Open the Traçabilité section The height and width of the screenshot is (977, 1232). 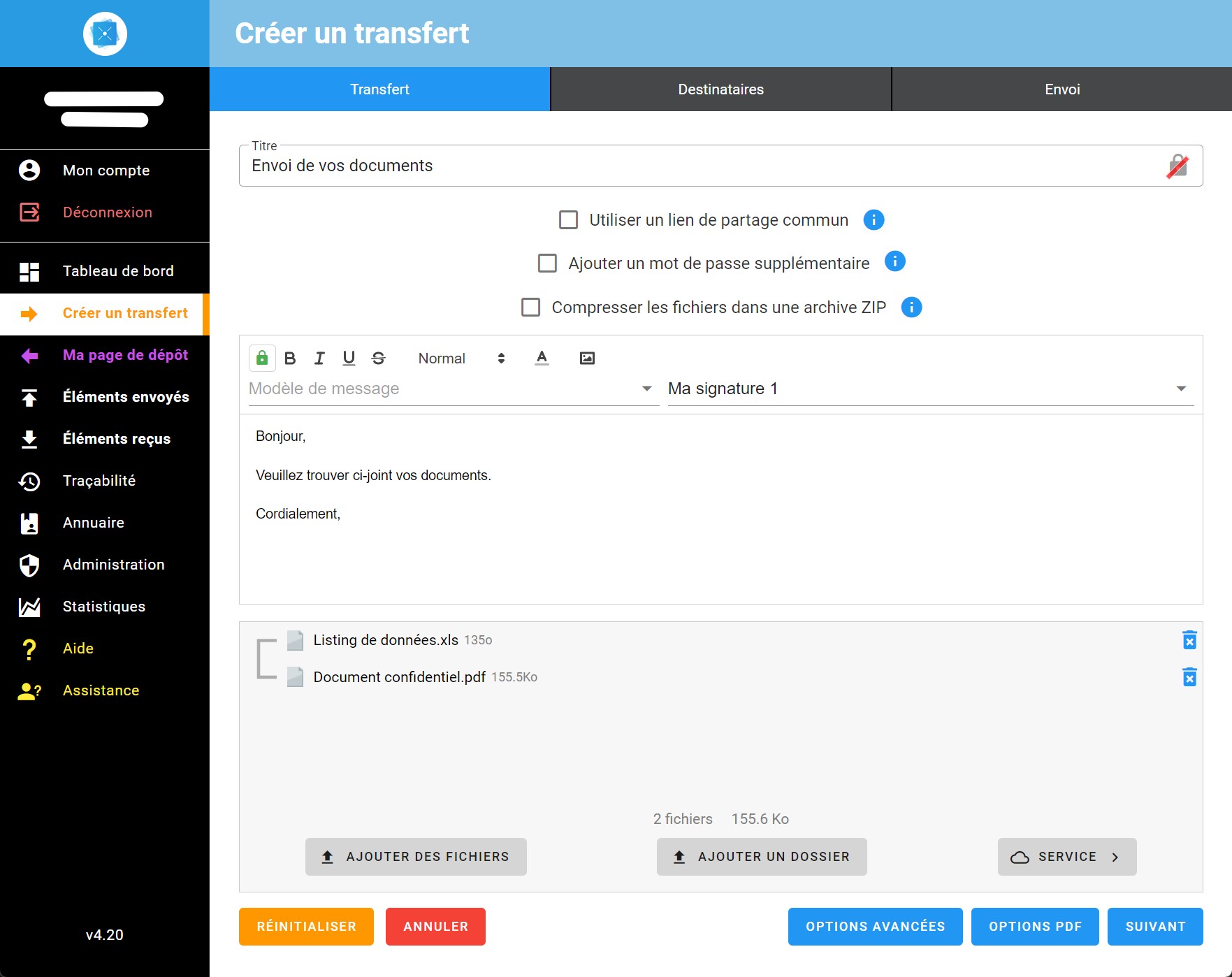point(99,480)
